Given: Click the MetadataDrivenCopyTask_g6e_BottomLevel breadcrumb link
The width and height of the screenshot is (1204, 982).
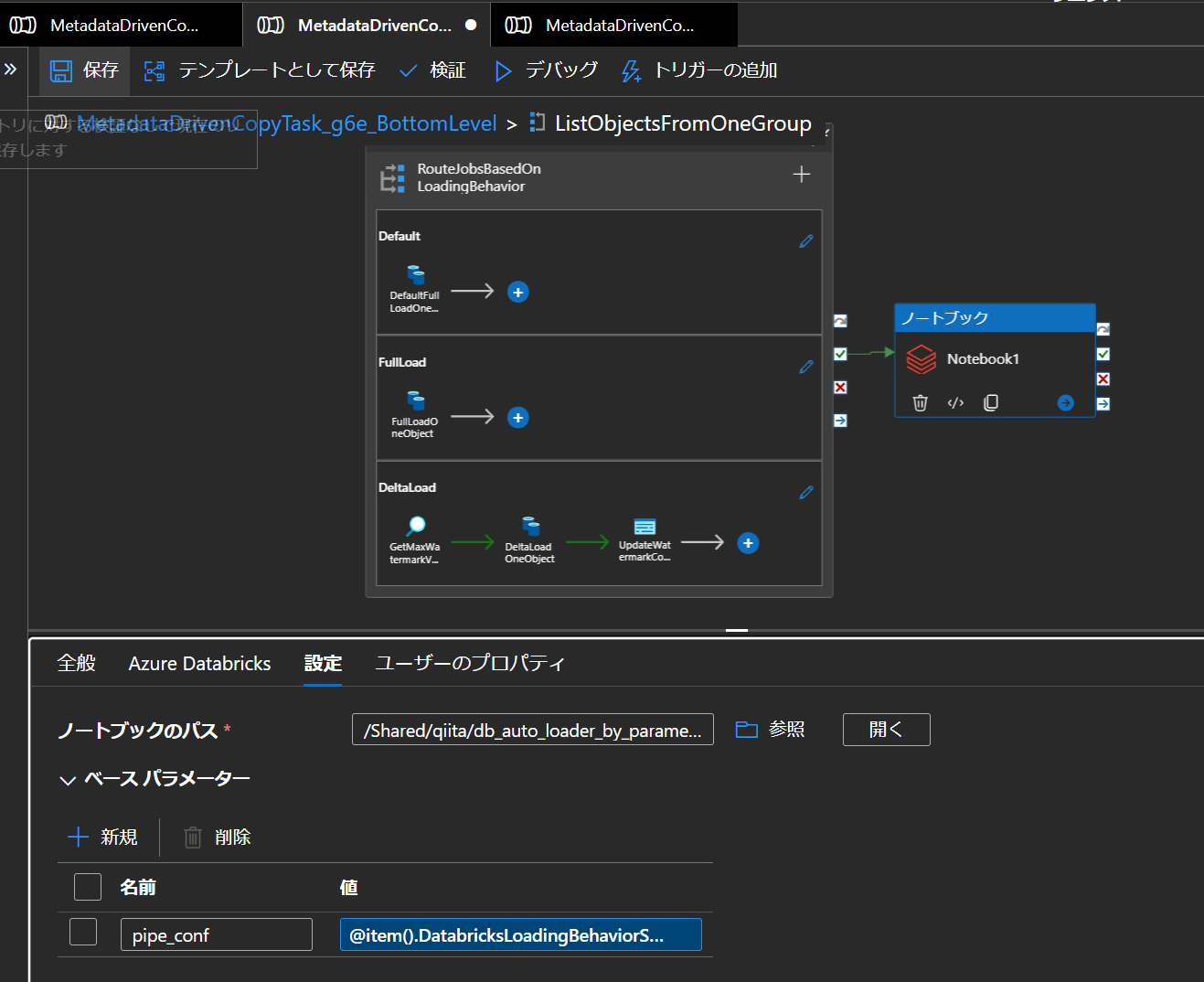Looking at the screenshot, I should coord(287,123).
